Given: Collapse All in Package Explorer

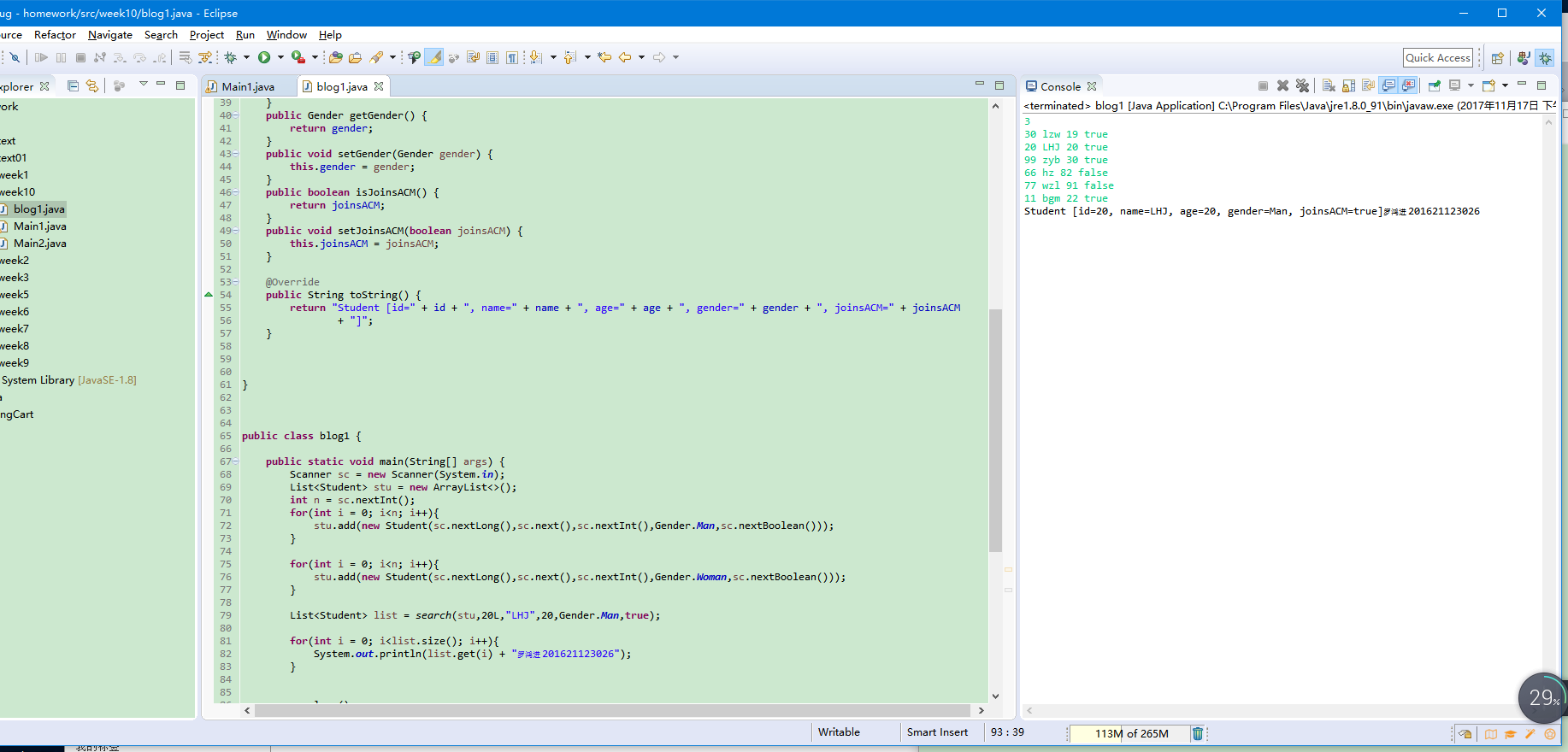Looking at the screenshot, I should tap(73, 86).
